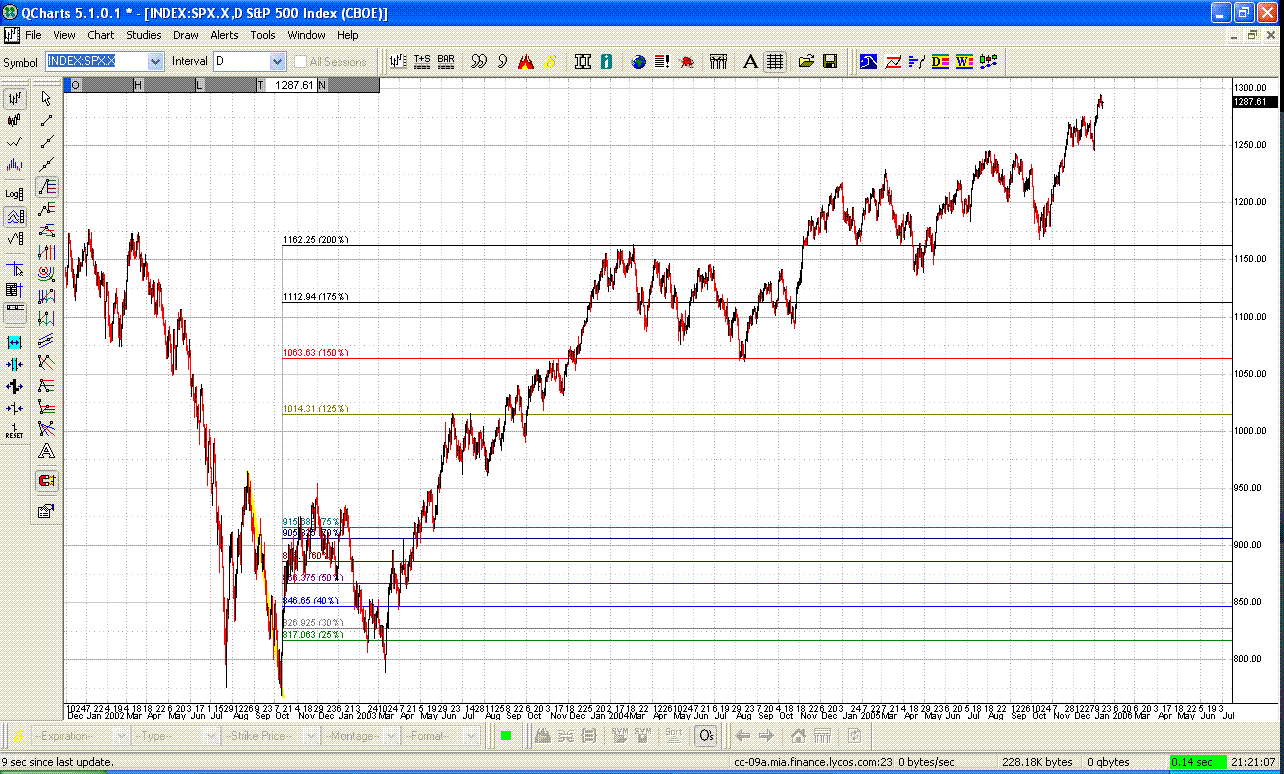
Task: Click the red 1063.63 (150%) level line label
Action: click(x=315, y=353)
